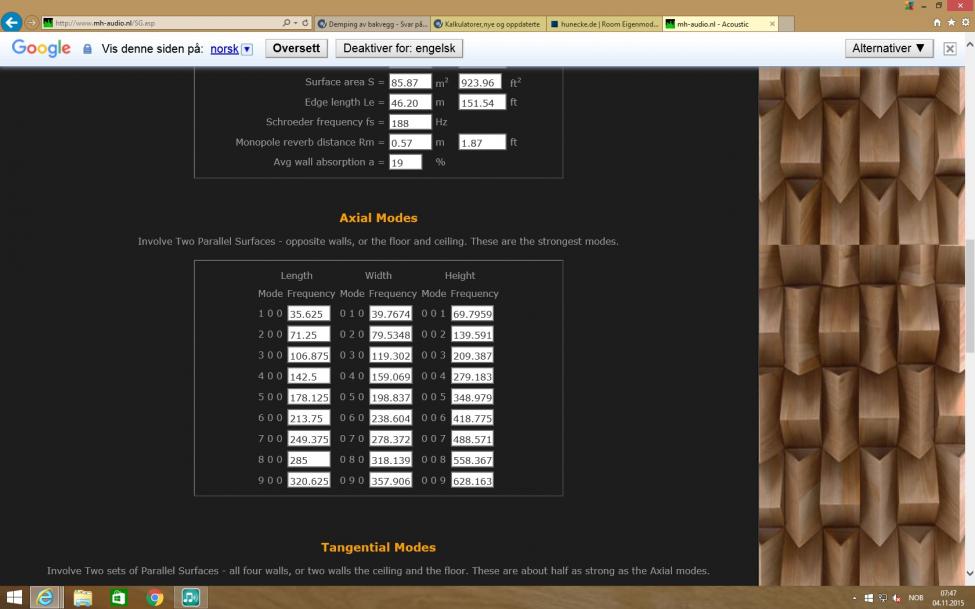Open the Alternativer dropdown
Screen dimensions: 975x609
[889, 49]
